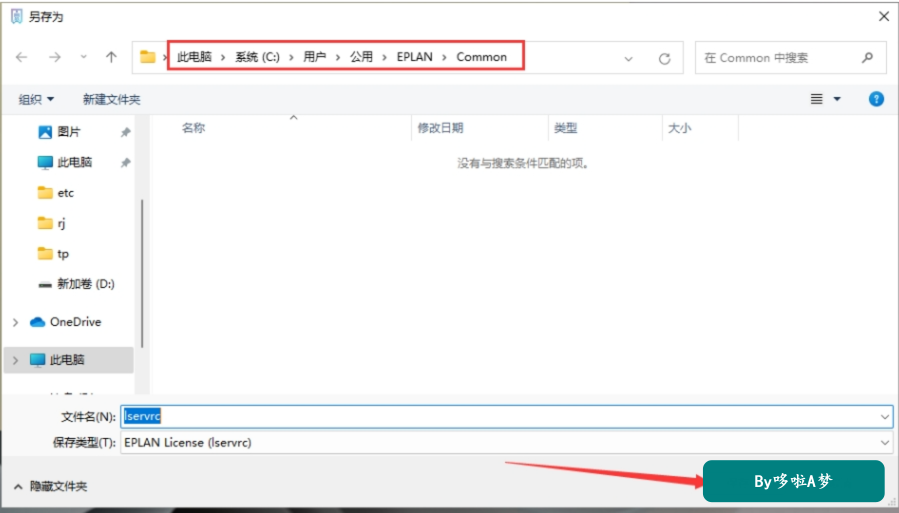The width and height of the screenshot is (899, 513).
Task: Click the search magnifier icon
Action: [x=867, y=57]
